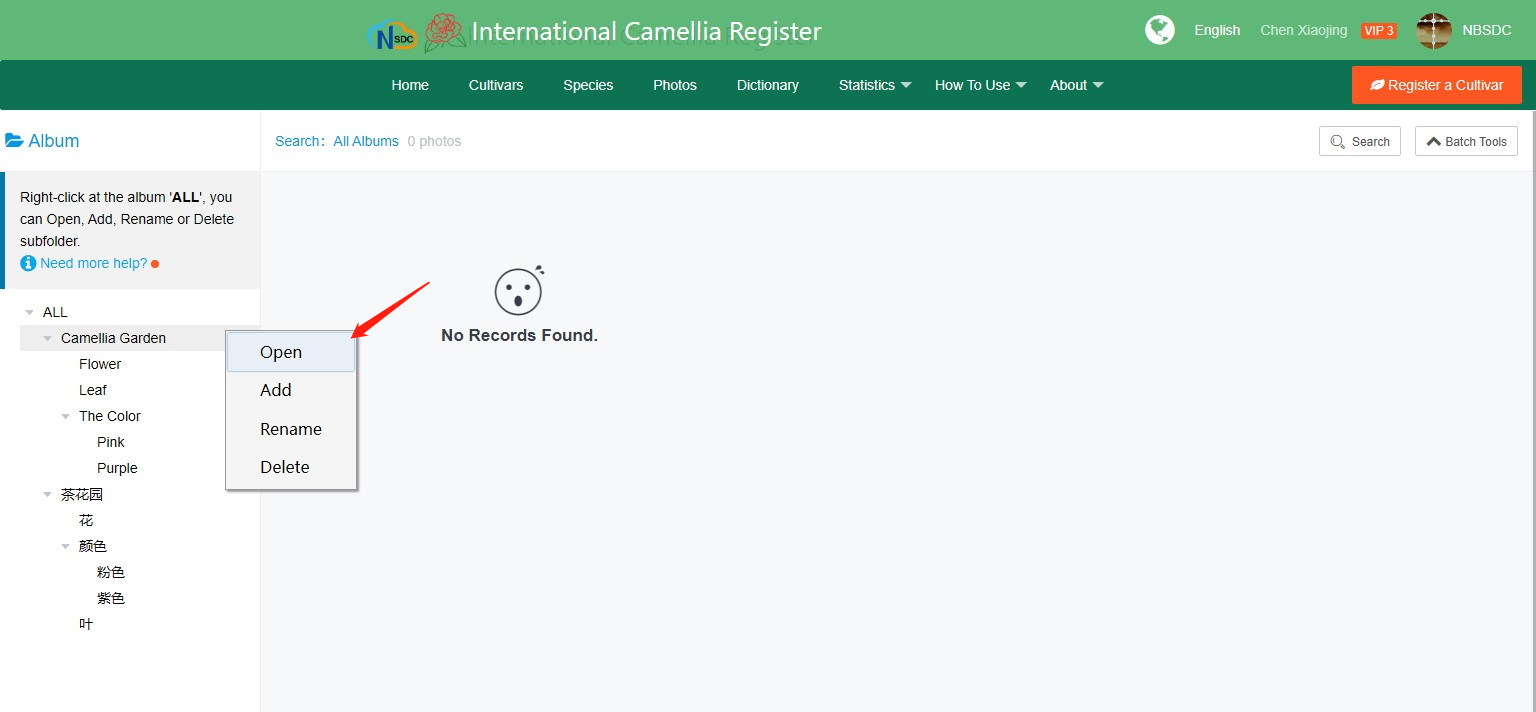This screenshot has height=712, width=1536.
Task: Select the 叶 album
Action: (86, 624)
